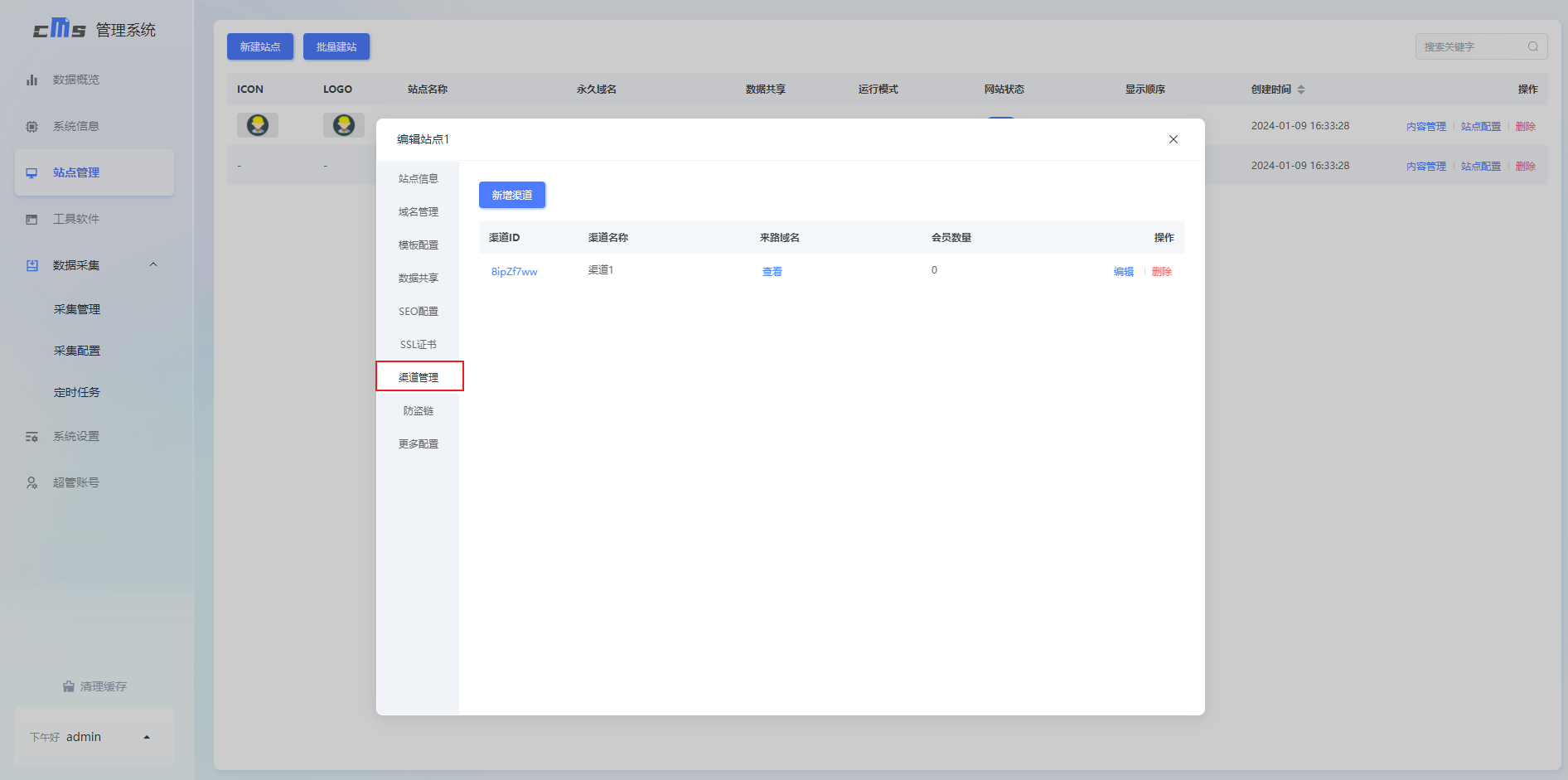Screen dimensions: 1568x780
Task: Close the 编辑站点1 dialog
Action: [x=1173, y=139]
